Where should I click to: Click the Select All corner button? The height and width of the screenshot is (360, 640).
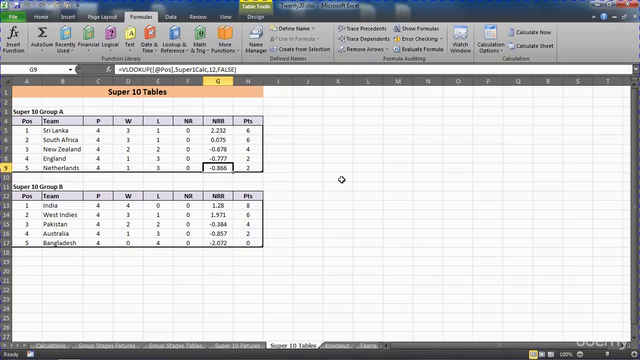tap(6, 81)
